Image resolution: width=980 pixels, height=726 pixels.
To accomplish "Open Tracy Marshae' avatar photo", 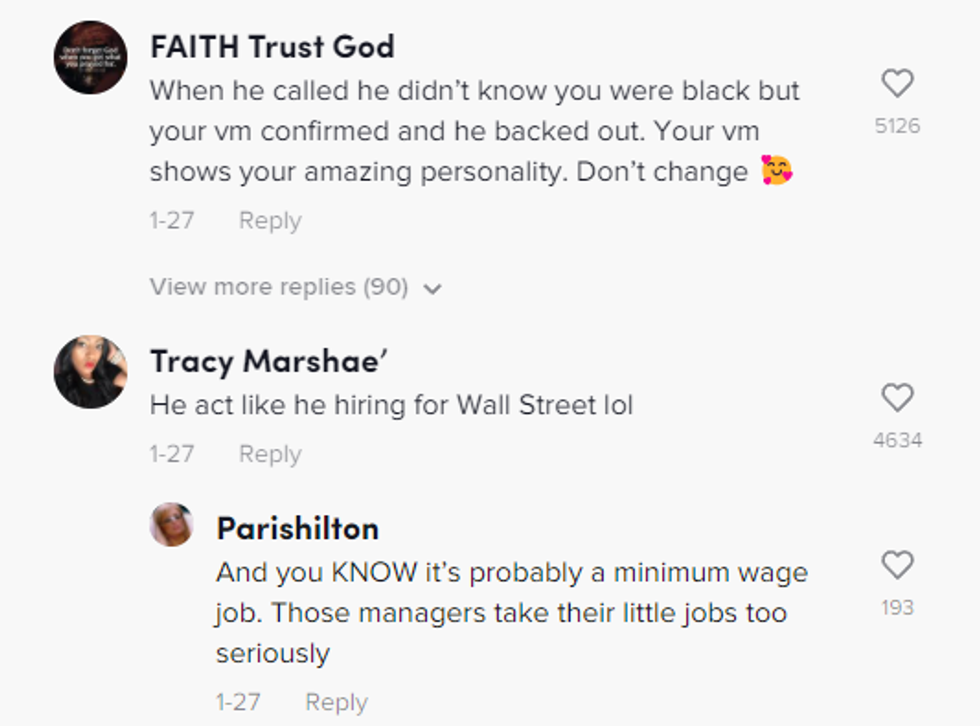I will pos(90,371).
